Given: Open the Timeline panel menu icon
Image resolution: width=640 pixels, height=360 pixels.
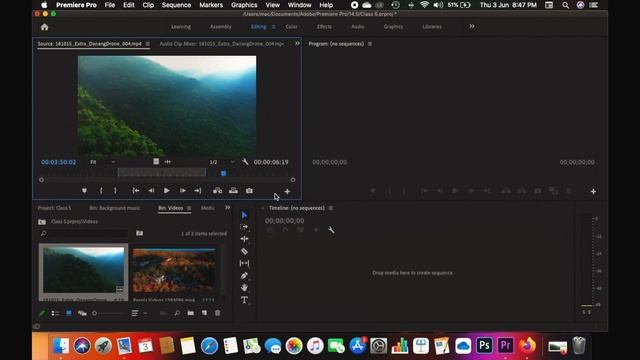Looking at the screenshot, I should pyautogui.click(x=331, y=208).
